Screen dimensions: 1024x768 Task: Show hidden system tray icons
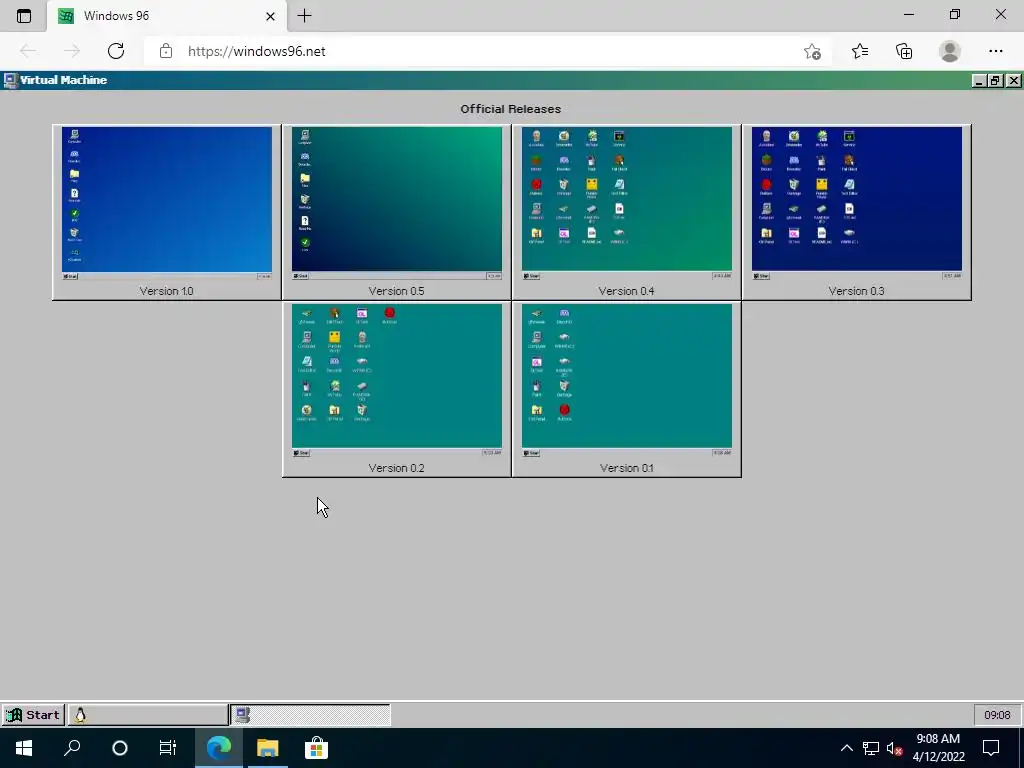click(846, 748)
